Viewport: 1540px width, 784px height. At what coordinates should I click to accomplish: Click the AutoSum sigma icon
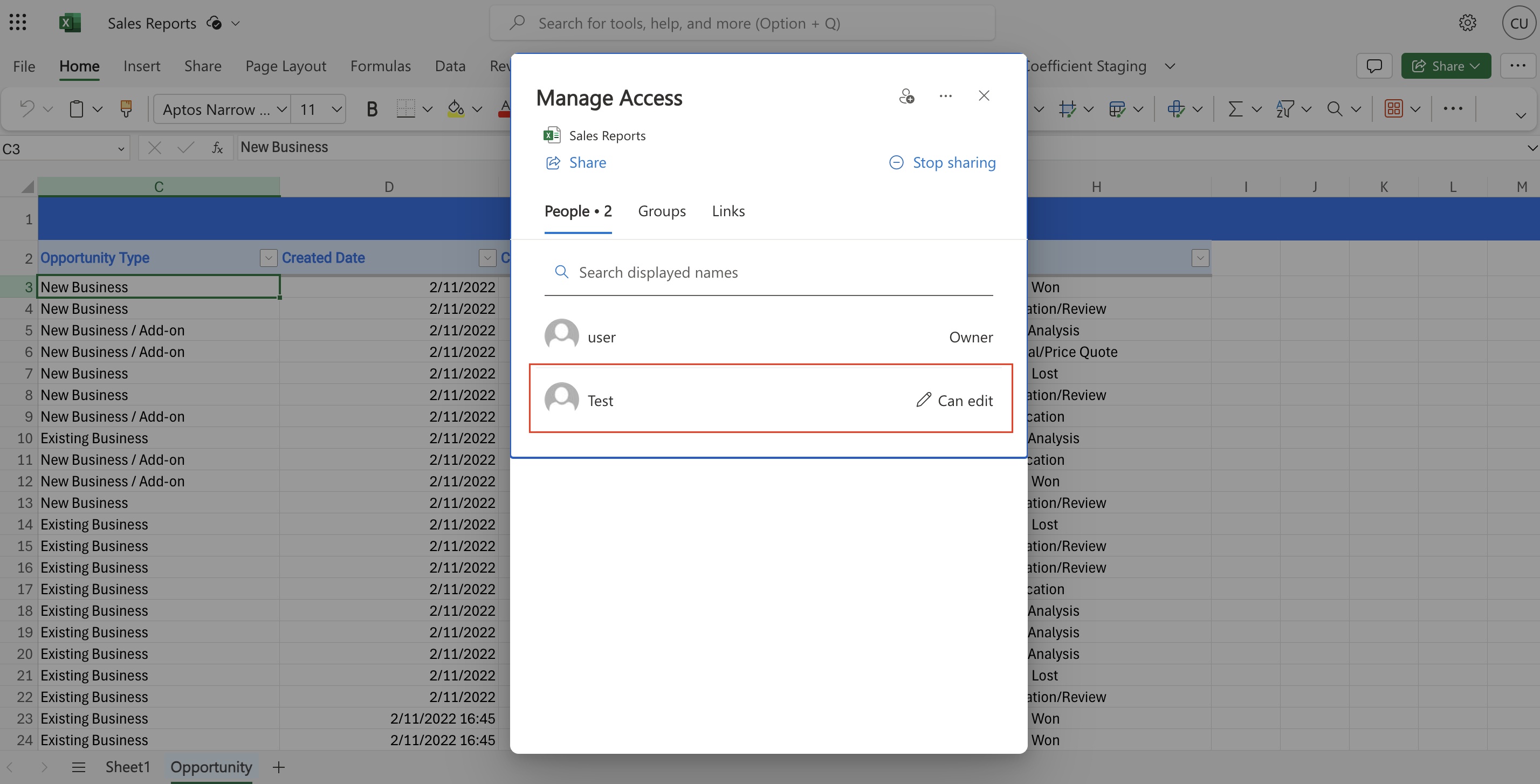point(1235,109)
